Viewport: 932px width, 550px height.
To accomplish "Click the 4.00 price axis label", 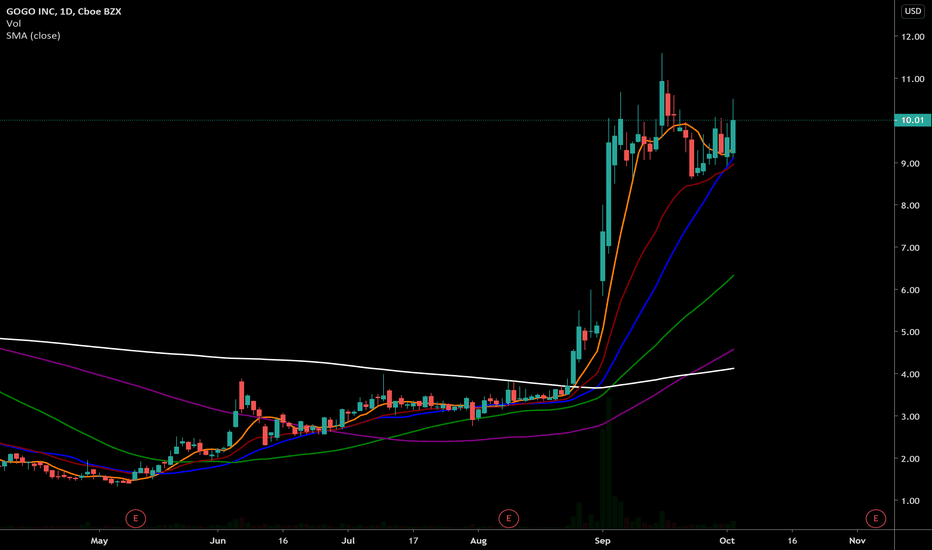I will (x=911, y=375).
